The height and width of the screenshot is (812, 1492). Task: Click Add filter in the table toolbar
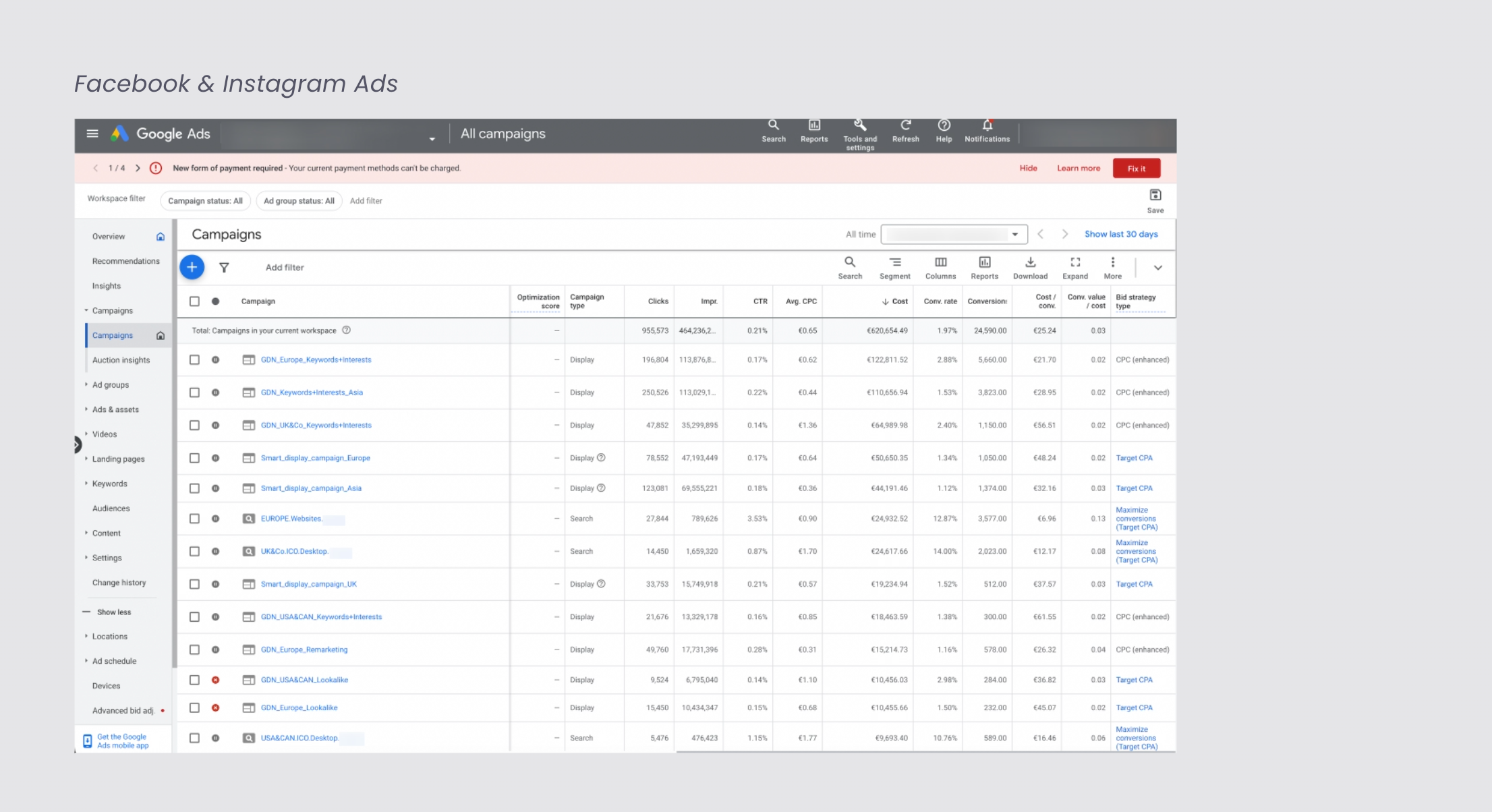[285, 268]
